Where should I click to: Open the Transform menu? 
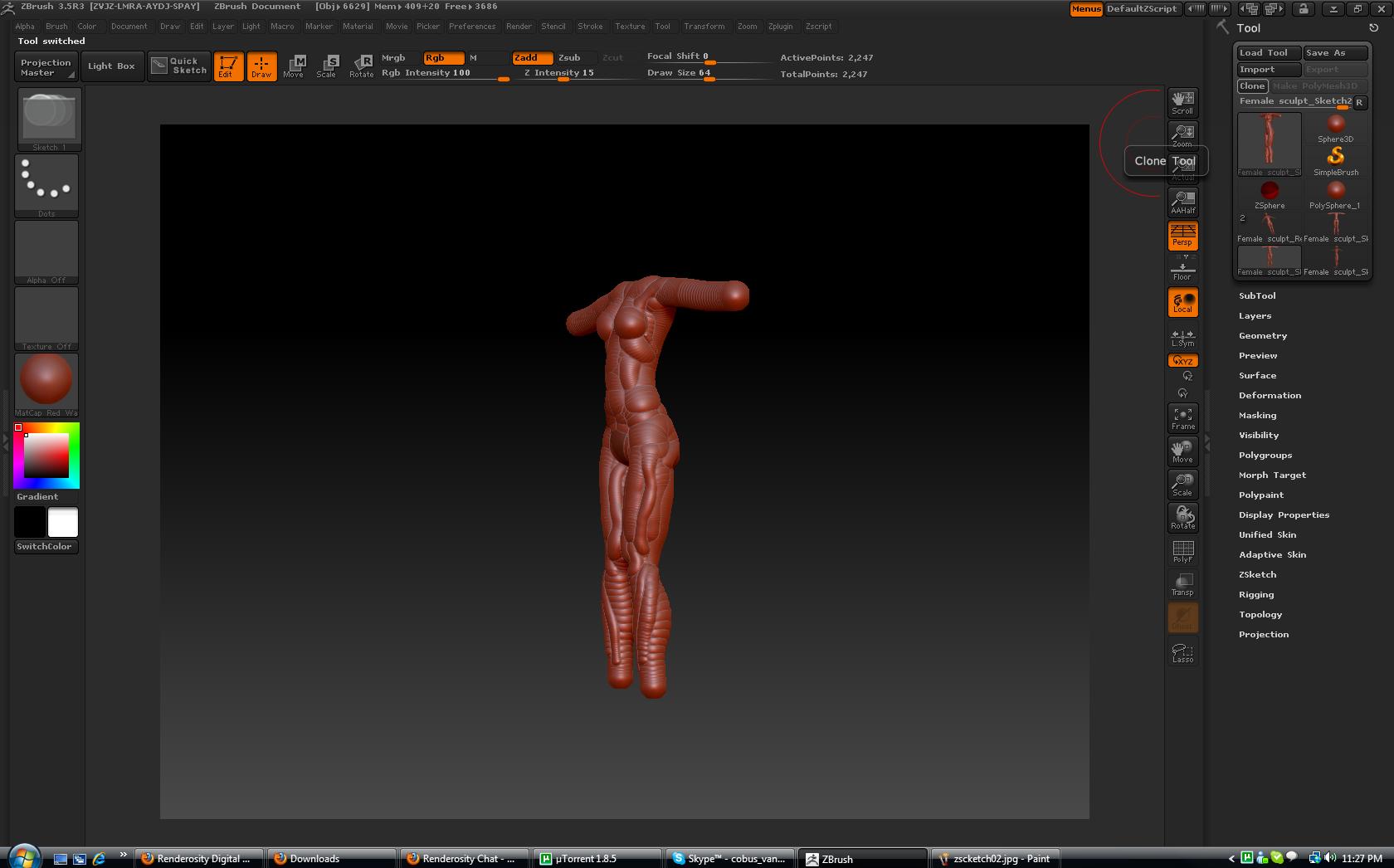tap(704, 27)
